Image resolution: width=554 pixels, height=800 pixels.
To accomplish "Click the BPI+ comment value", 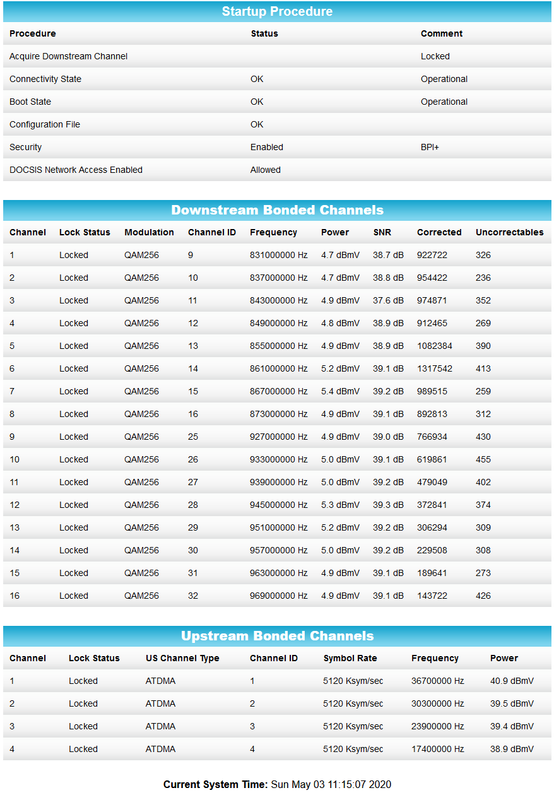I will pyautogui.click(x=430, y=147).
